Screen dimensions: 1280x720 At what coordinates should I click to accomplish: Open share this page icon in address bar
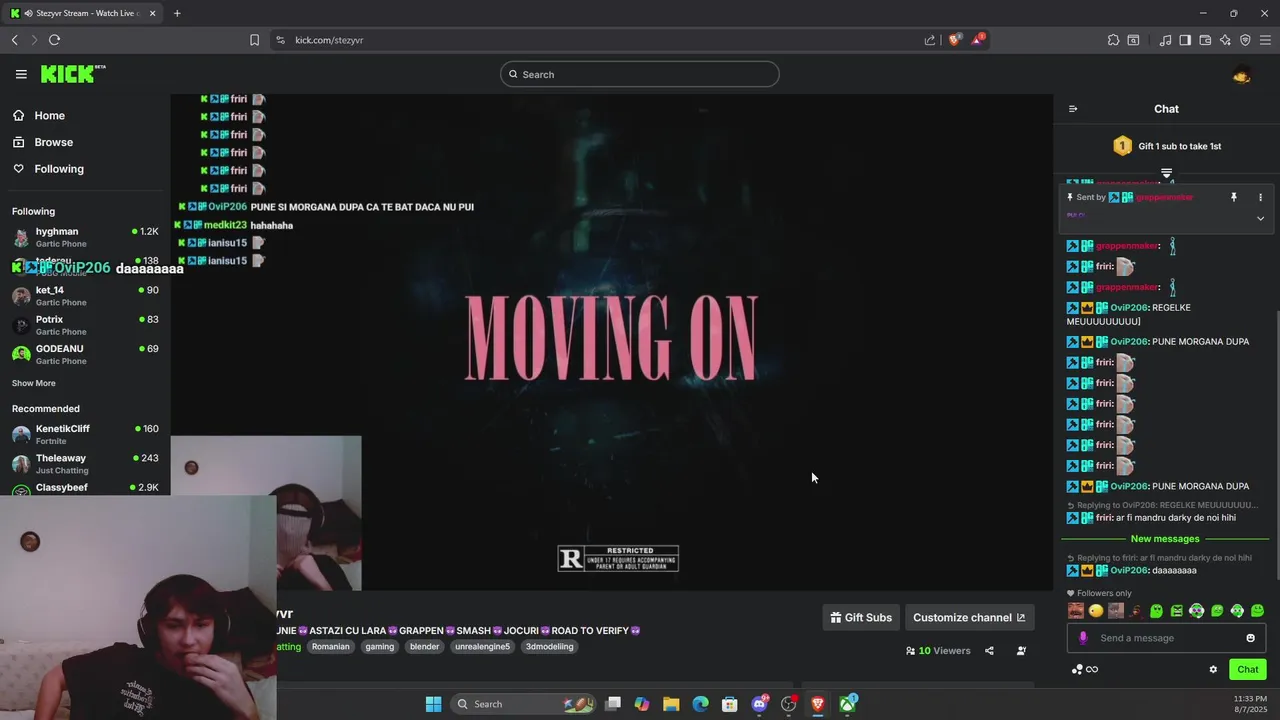(930, 40)
